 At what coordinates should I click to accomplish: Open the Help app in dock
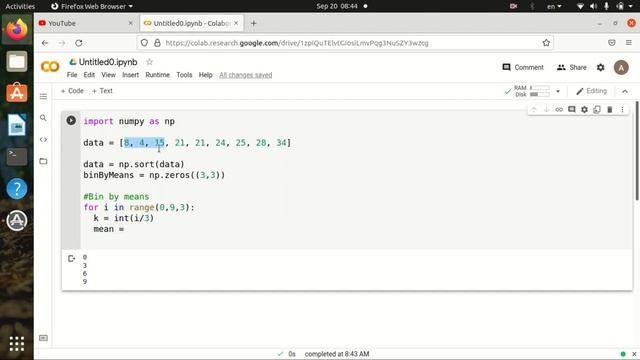(17, 189)
